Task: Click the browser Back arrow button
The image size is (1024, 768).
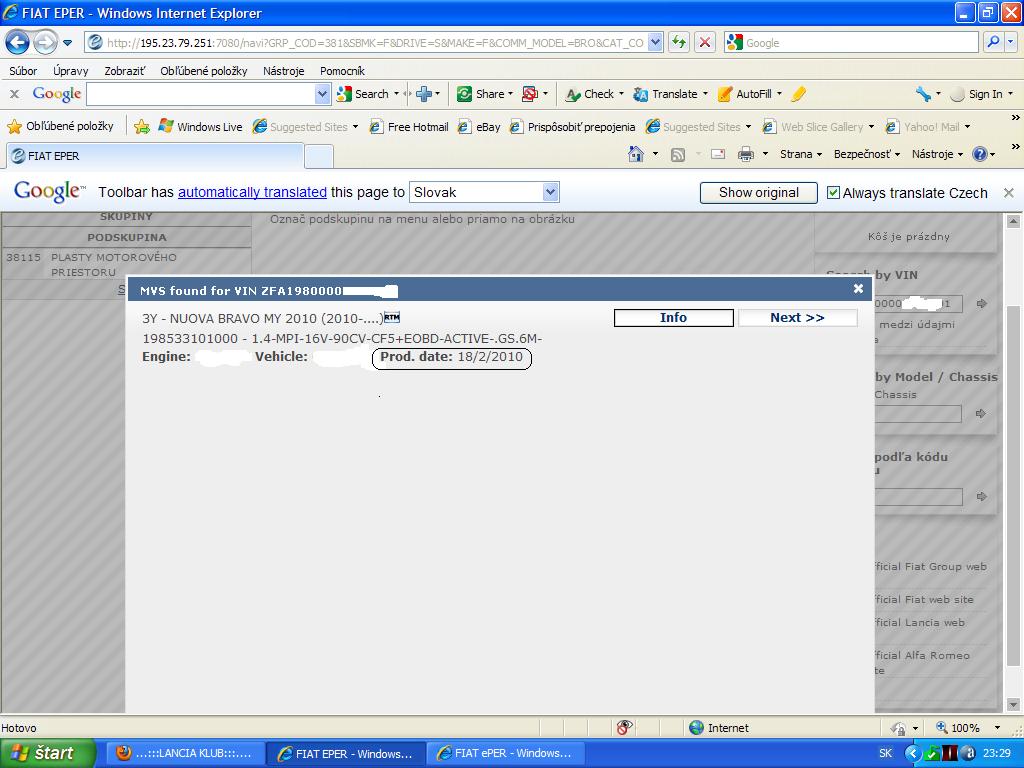Action: 18,42
